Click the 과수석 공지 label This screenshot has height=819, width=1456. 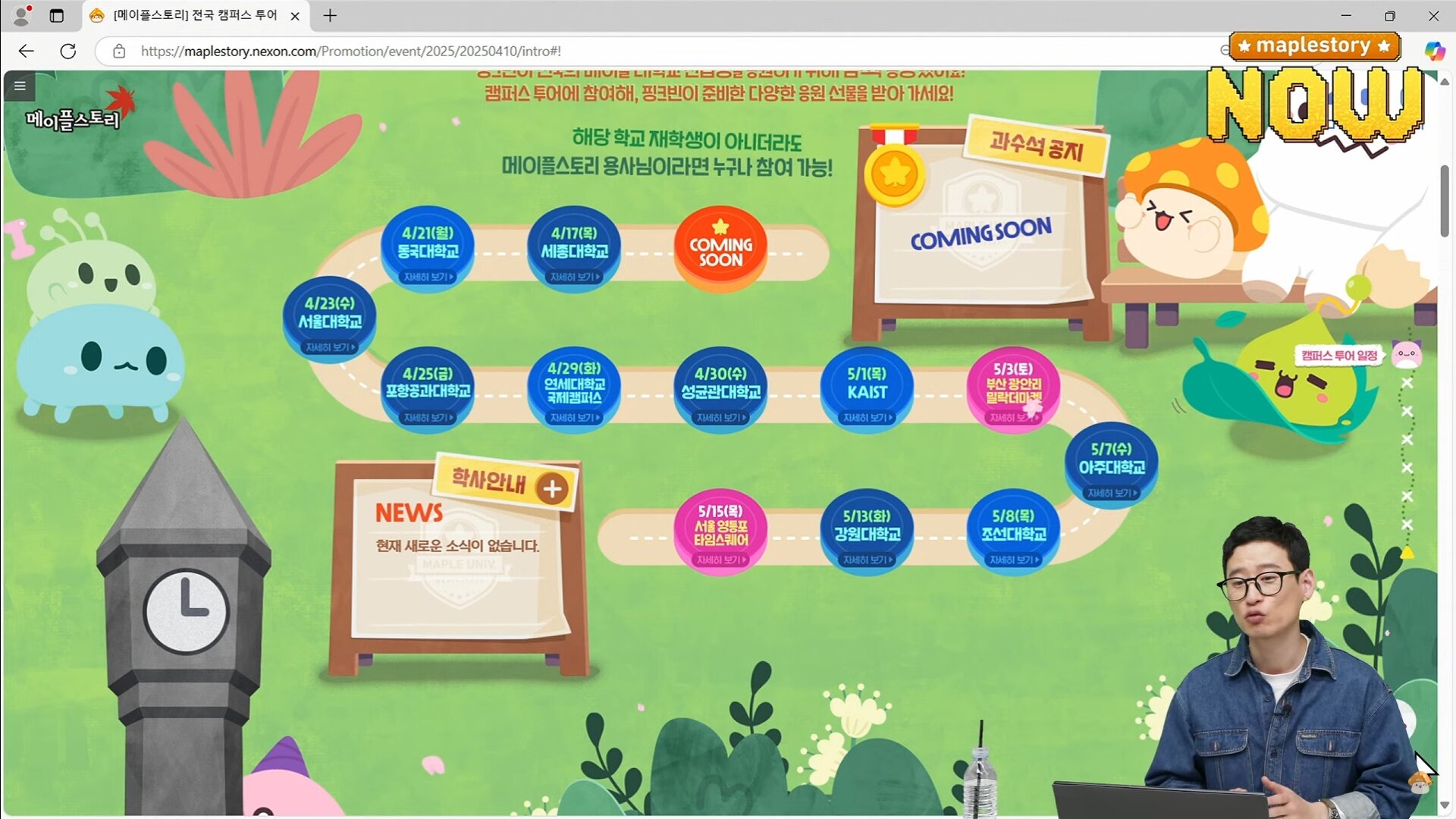click(1037, 145)
